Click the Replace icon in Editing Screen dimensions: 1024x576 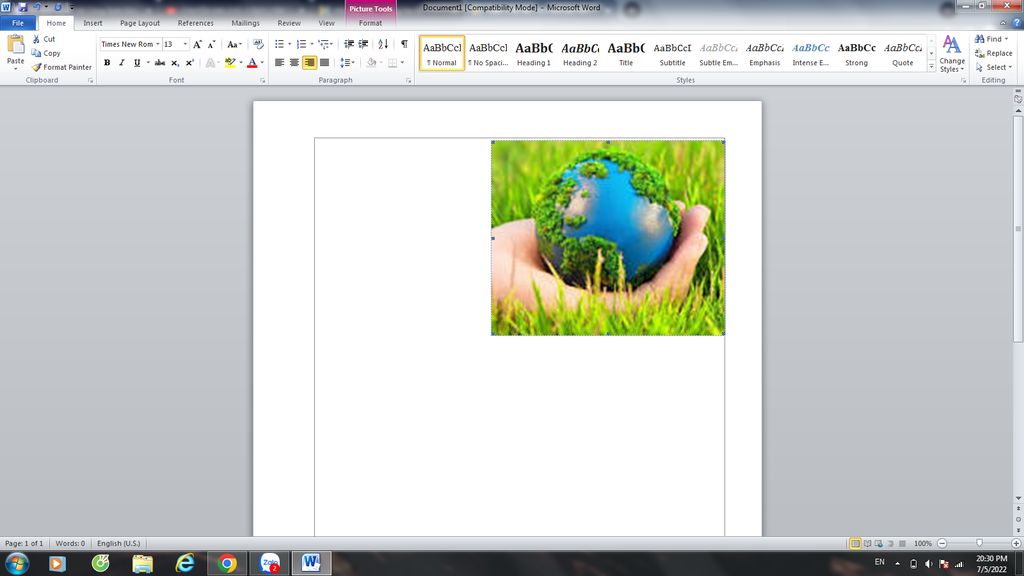(x=980, y=53)
